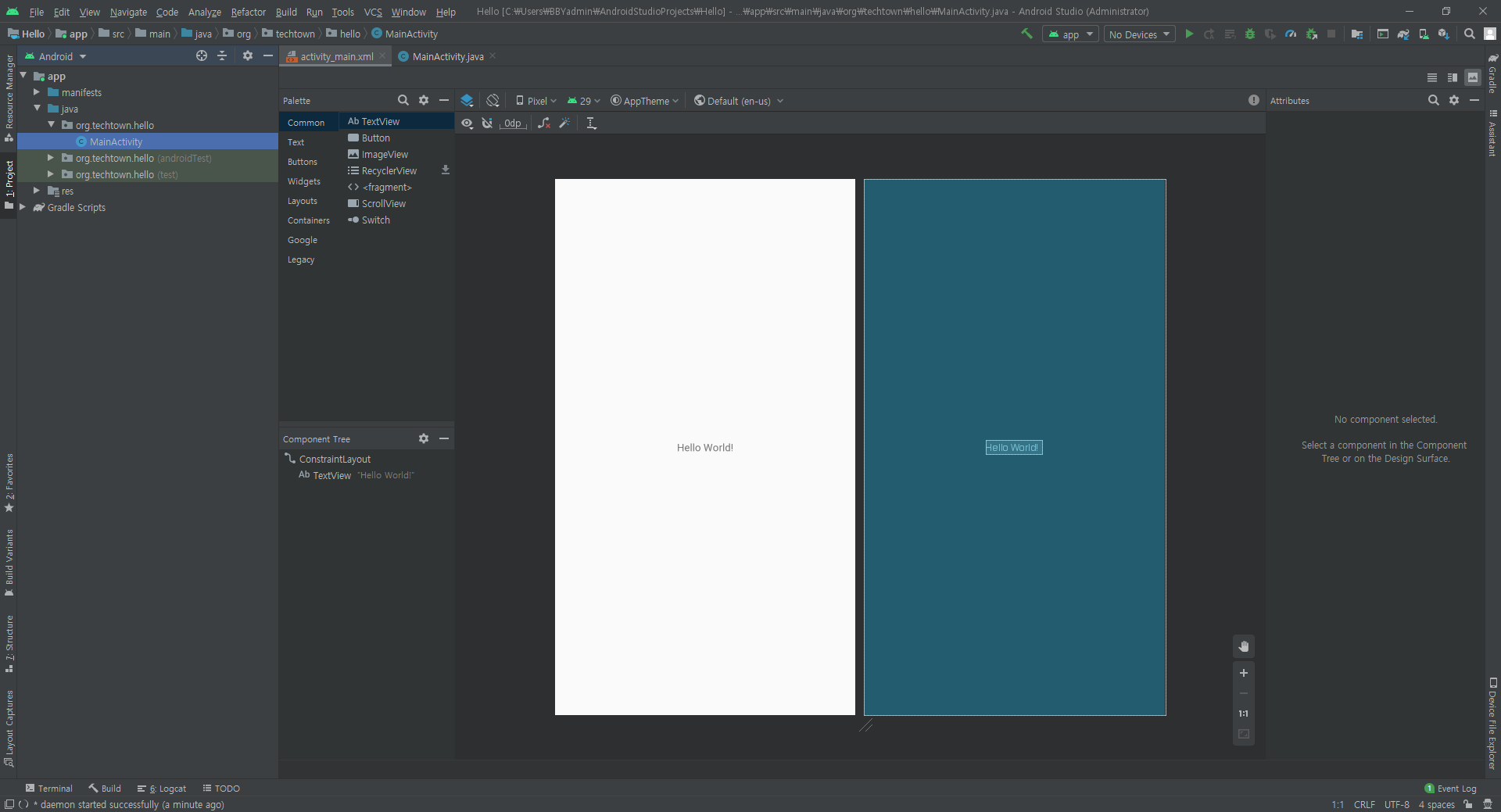Open the Event Log
Image resolution: width=1501 pixels, height=812 pixels.
pos(1451,789)
